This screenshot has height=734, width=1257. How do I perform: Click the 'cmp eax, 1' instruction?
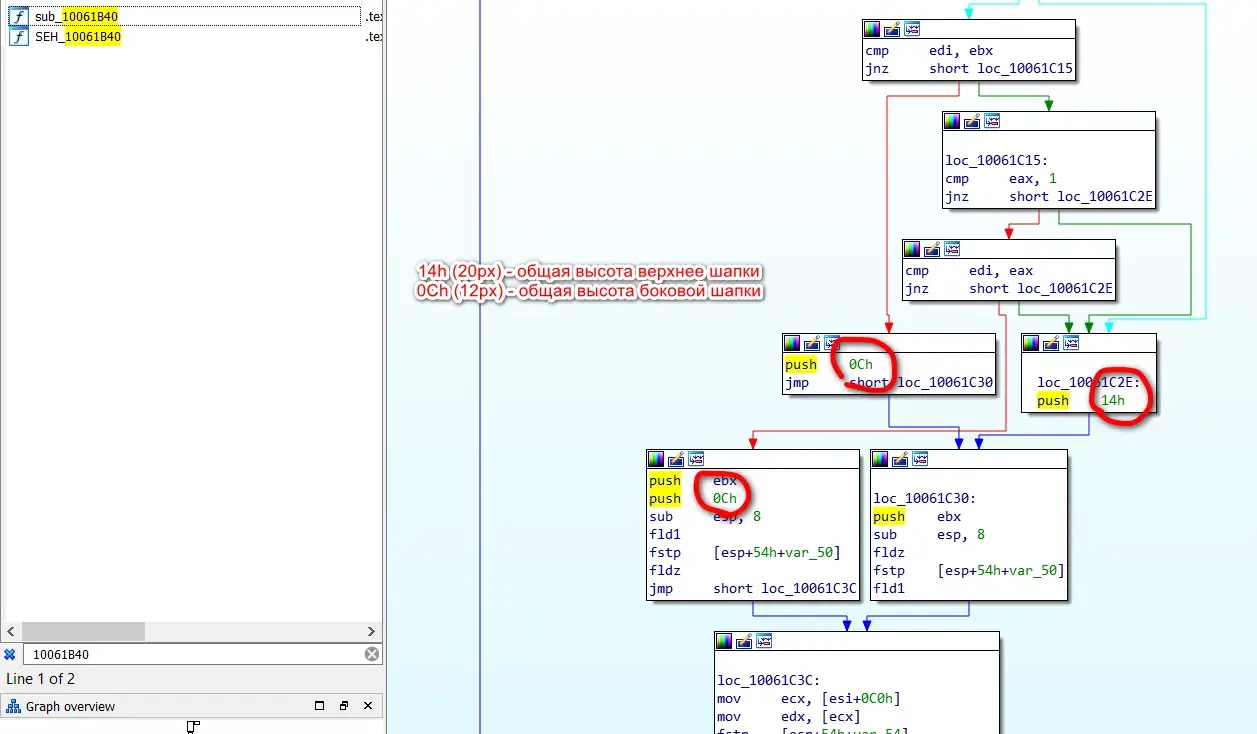point(1001,179)
